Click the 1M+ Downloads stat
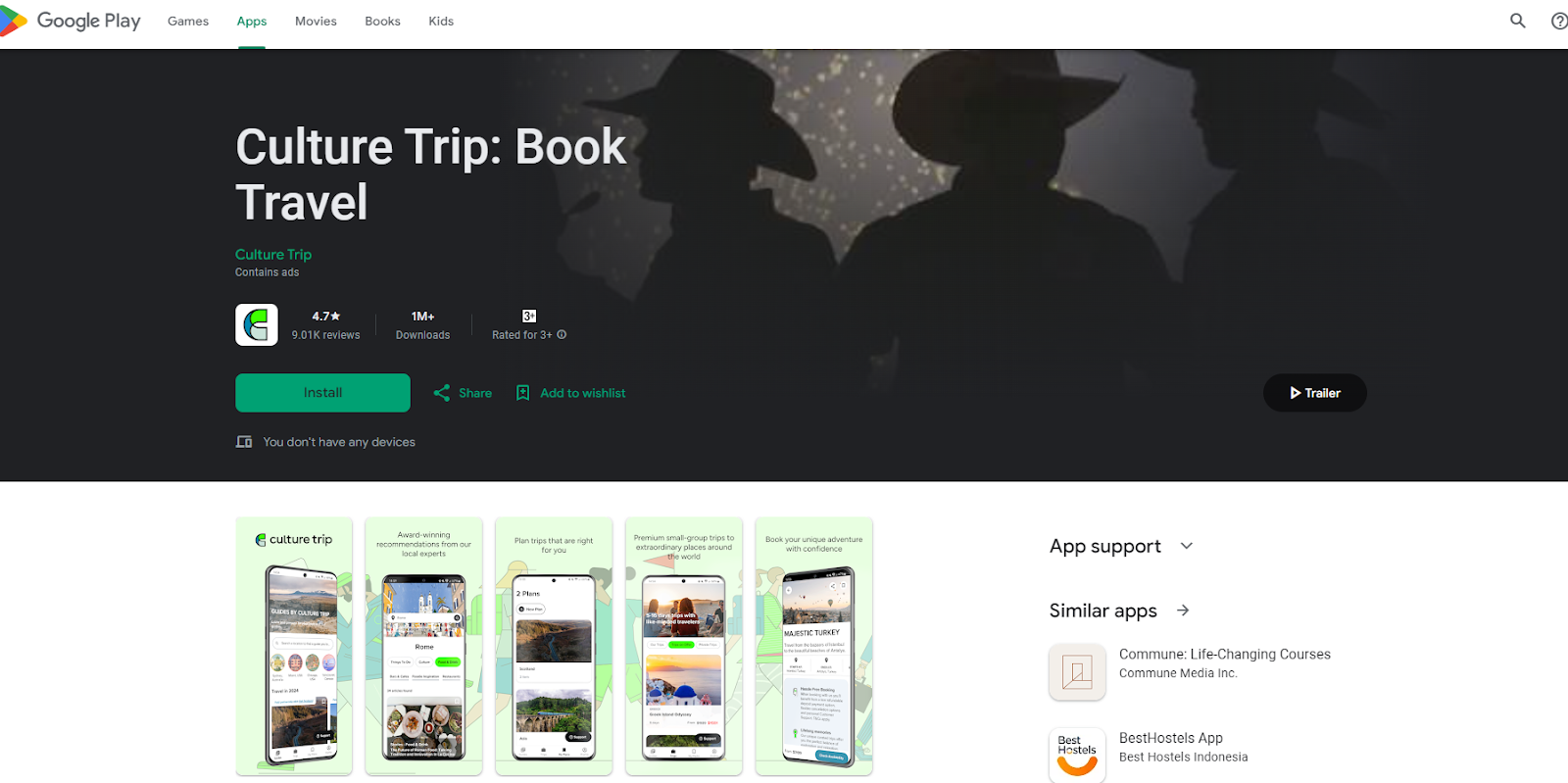The width and height of the screenshot is (1568, 783). [x=422, y=325]
